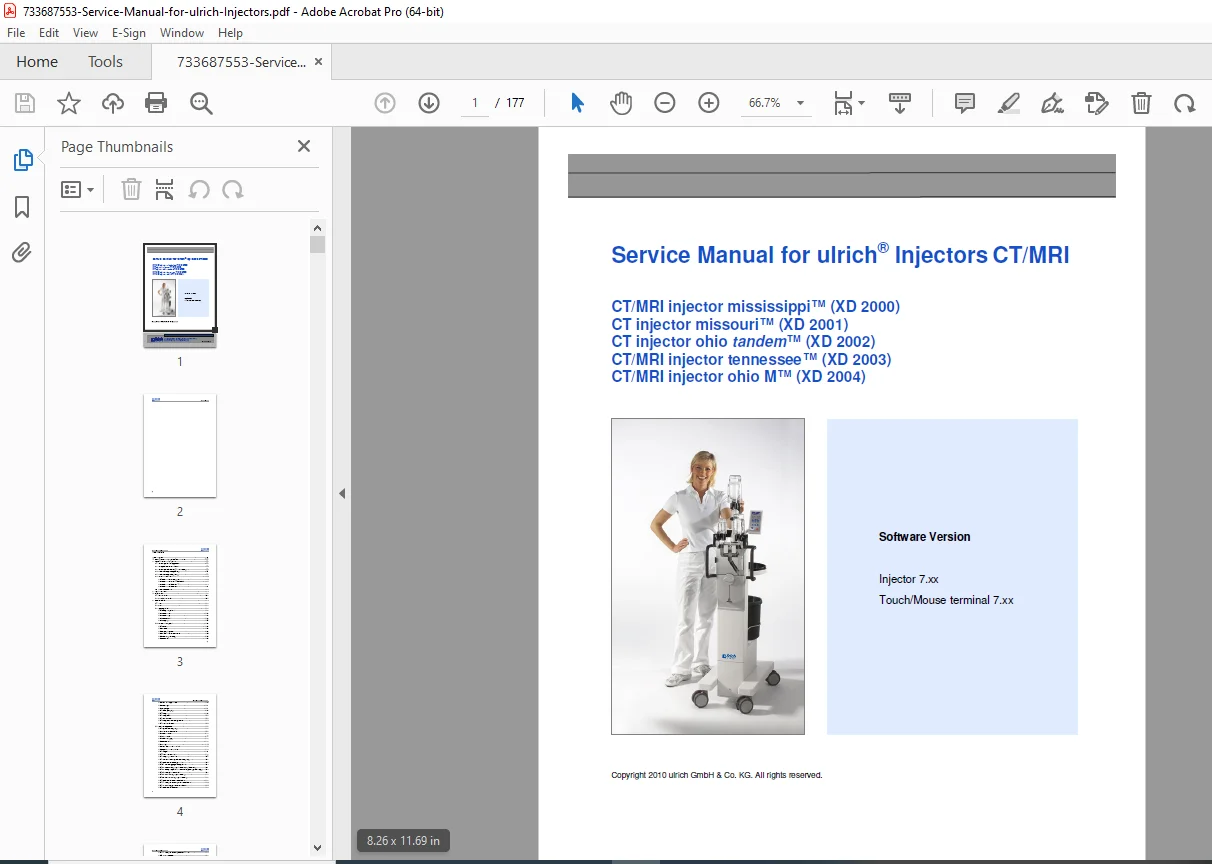The width and height of the screenshot is (1212, 864).
Task: Insert page break thumbnail icon
Action: point(165,189)
